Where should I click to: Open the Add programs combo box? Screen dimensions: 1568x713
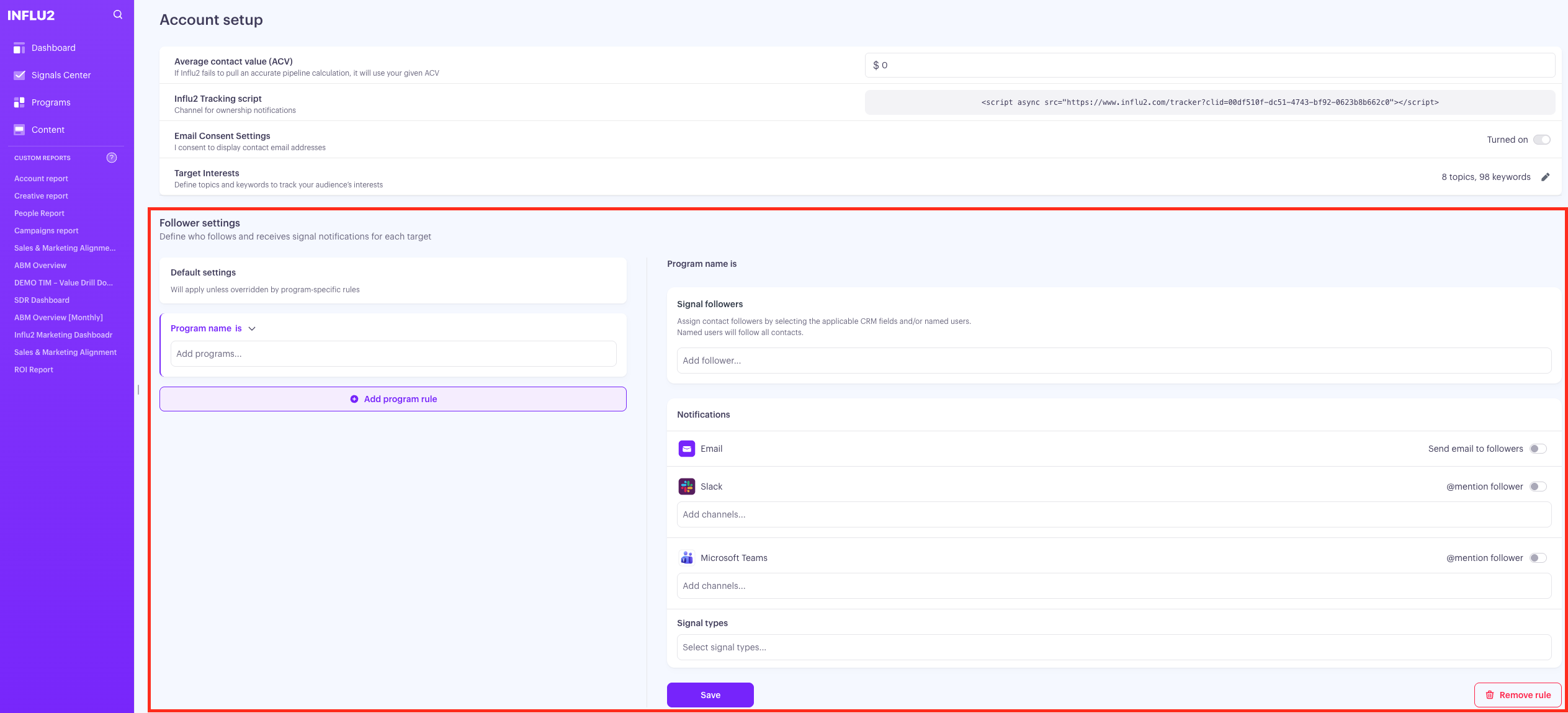point(393,354)
